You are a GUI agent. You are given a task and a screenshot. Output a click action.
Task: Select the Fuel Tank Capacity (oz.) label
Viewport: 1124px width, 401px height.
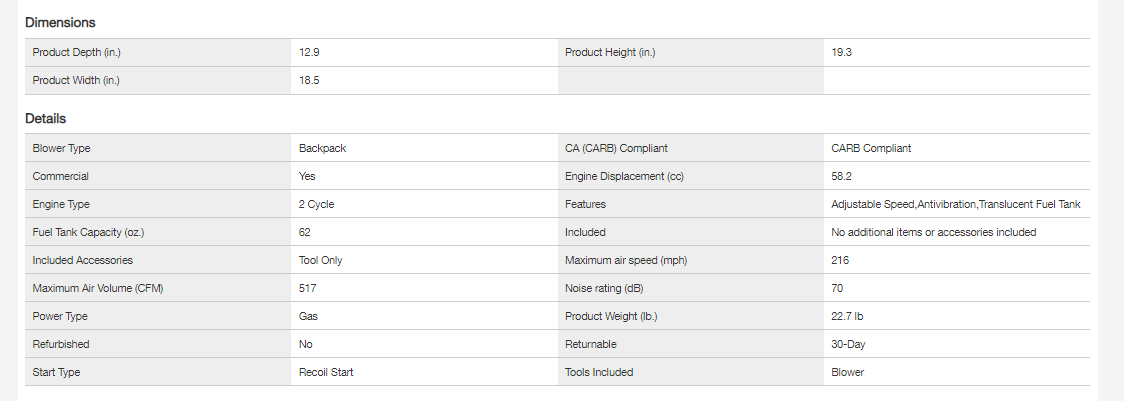[88, 232]
